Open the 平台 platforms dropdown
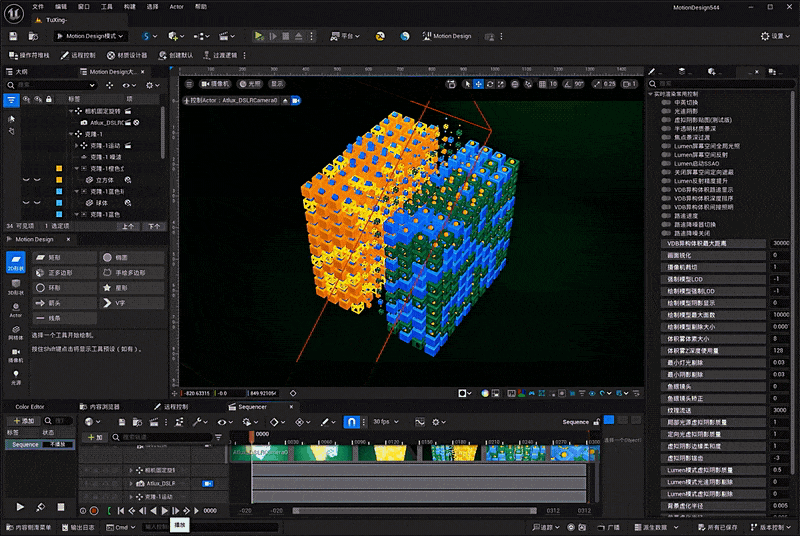800x536 pixels. [x=345, y=36]
